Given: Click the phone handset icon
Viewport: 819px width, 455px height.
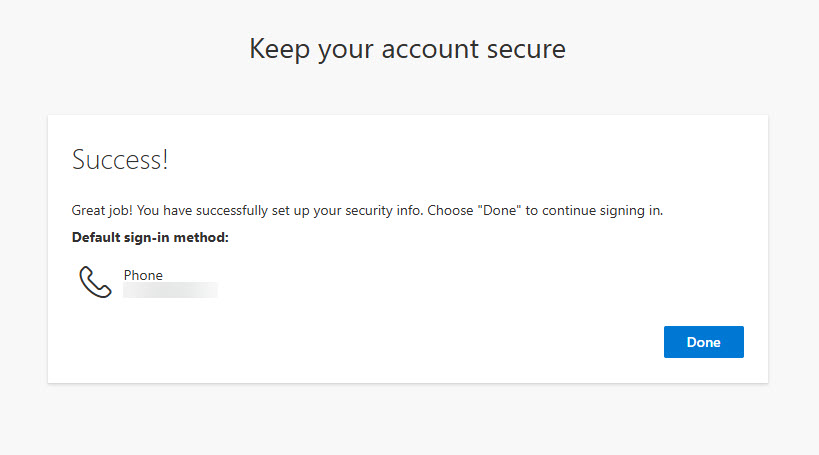Looking at the screenshot, I should [95, 282].
